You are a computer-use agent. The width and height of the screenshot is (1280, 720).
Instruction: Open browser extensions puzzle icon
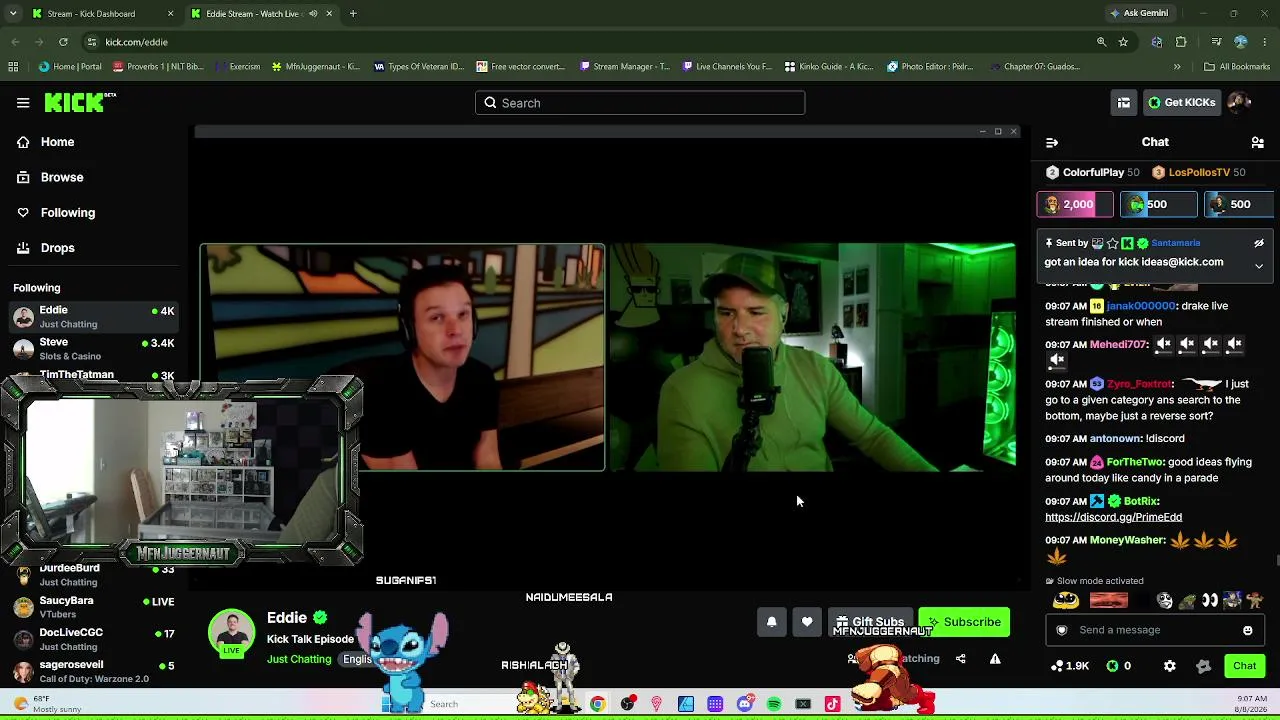[x=1181, y=42]
